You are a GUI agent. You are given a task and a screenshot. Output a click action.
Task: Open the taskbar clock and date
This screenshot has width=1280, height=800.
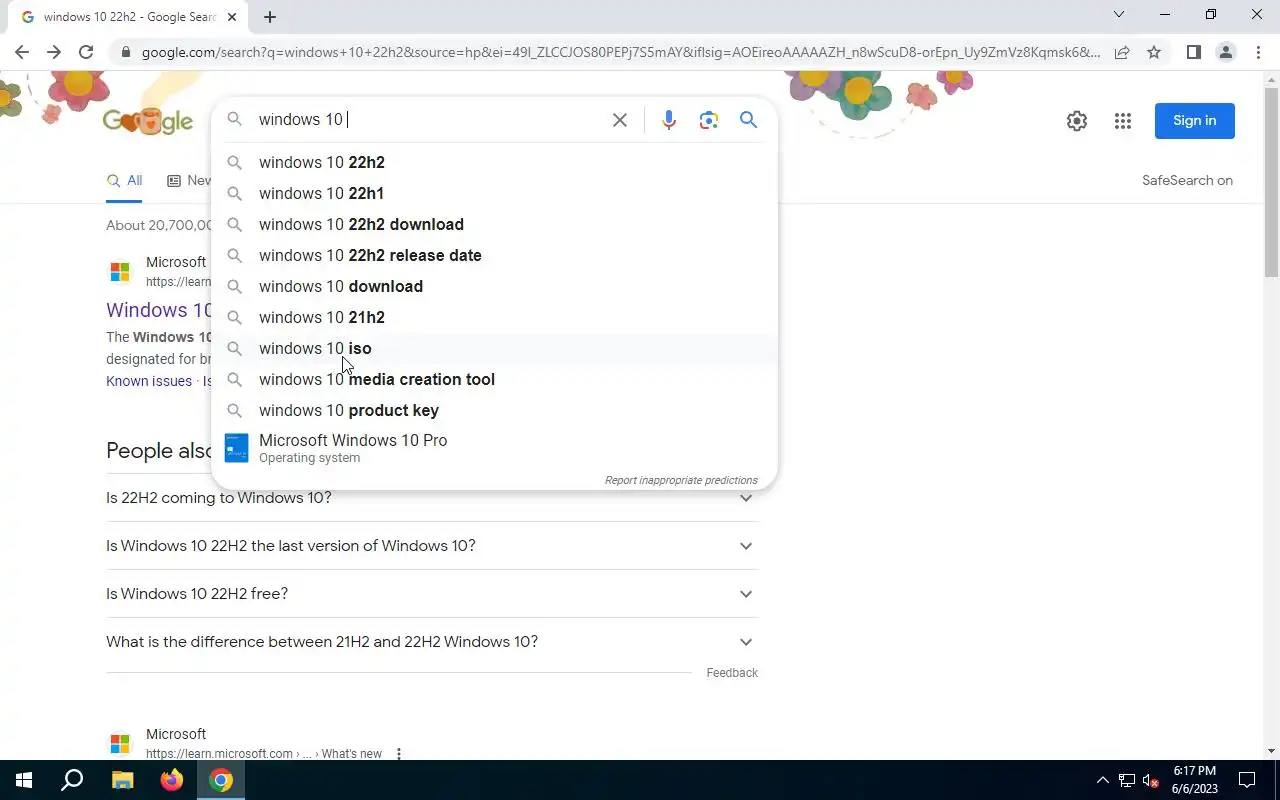1194,780
